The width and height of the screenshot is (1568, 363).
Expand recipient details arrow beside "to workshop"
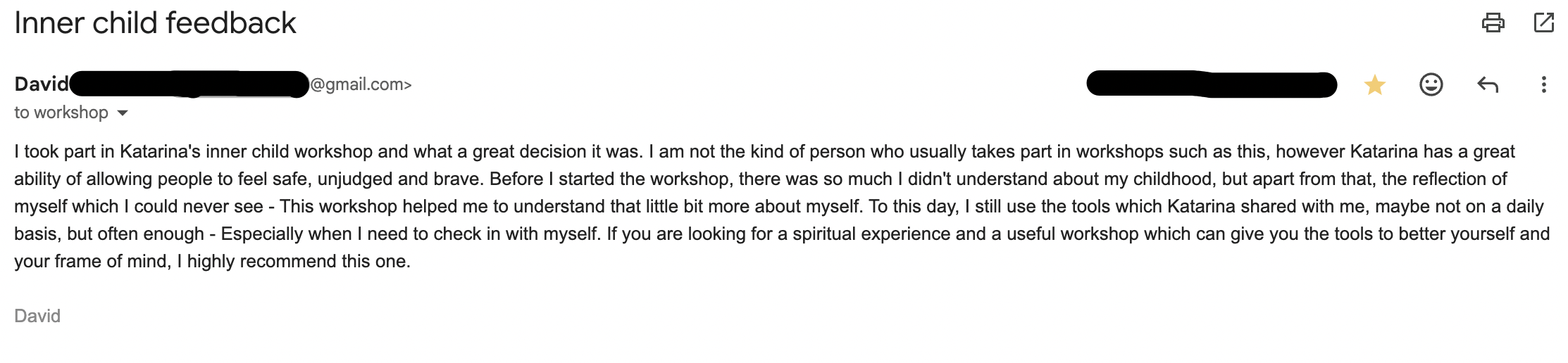point(123,113)
